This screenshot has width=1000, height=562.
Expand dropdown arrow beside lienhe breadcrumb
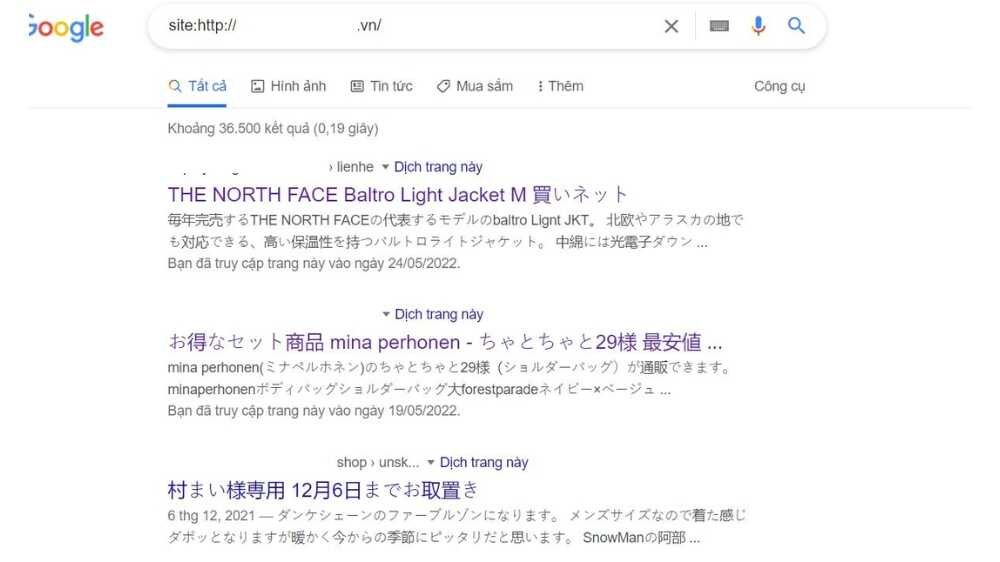(x=385, y=167)
